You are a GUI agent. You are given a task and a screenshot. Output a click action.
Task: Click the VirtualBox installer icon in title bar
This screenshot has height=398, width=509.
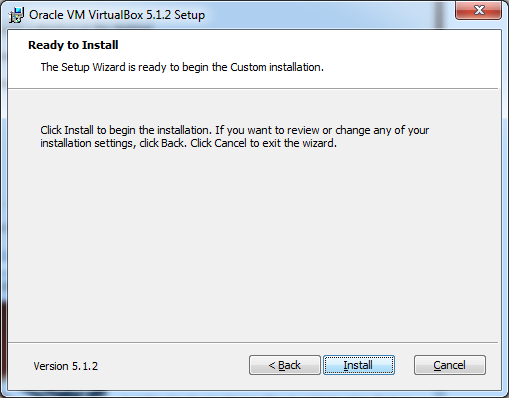[x=16, y=15]
